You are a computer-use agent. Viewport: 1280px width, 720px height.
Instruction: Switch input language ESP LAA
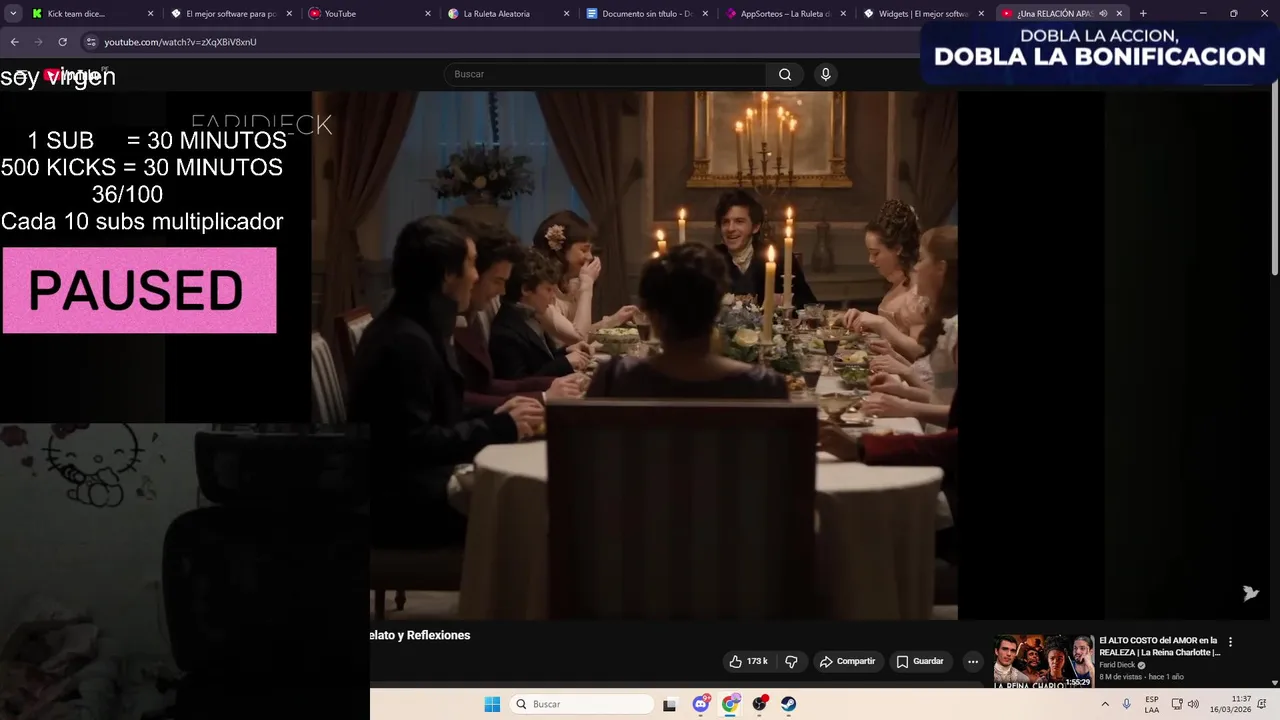click(1152, 704)
